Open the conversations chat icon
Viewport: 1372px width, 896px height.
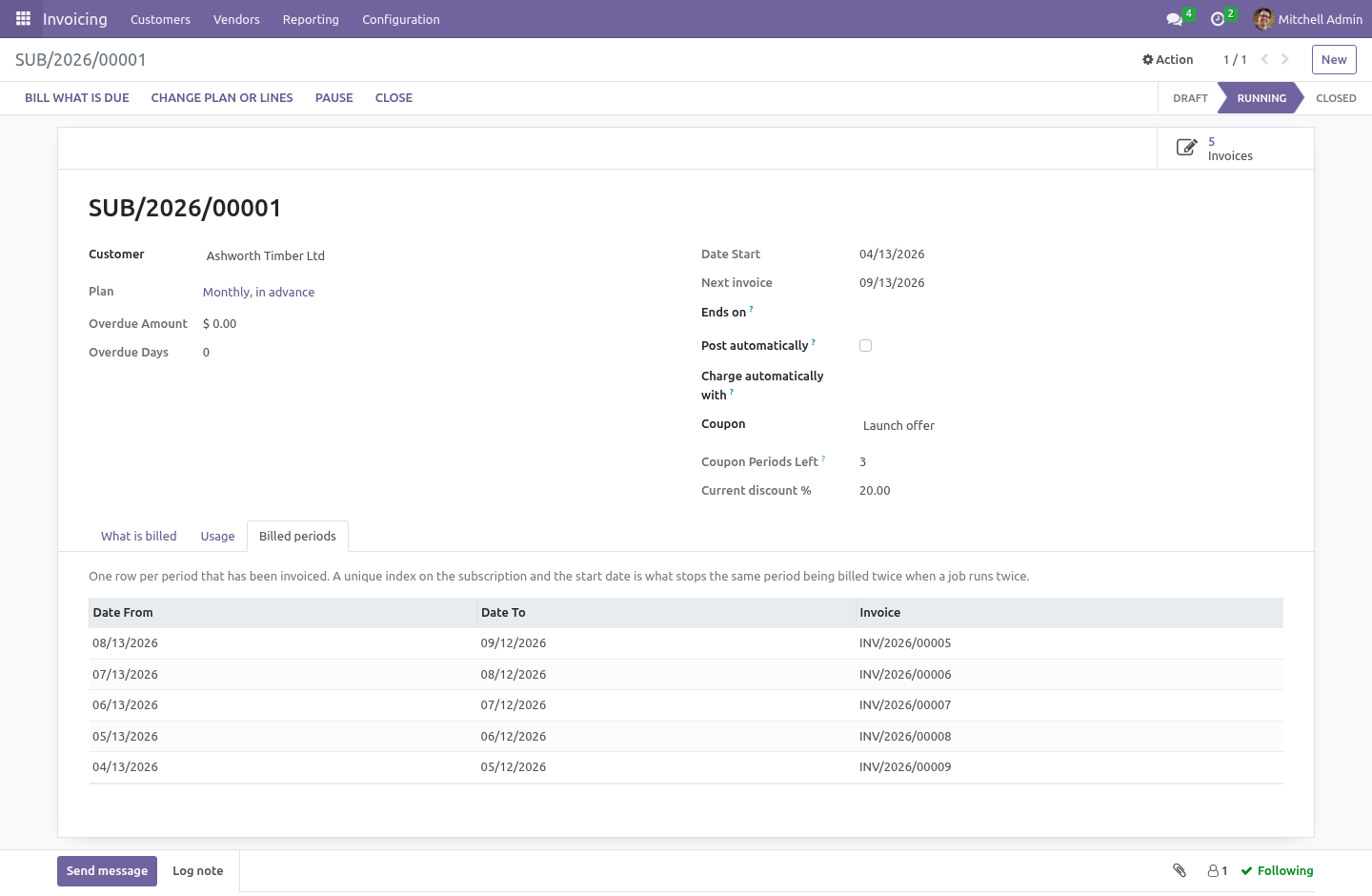(1175, 19)
